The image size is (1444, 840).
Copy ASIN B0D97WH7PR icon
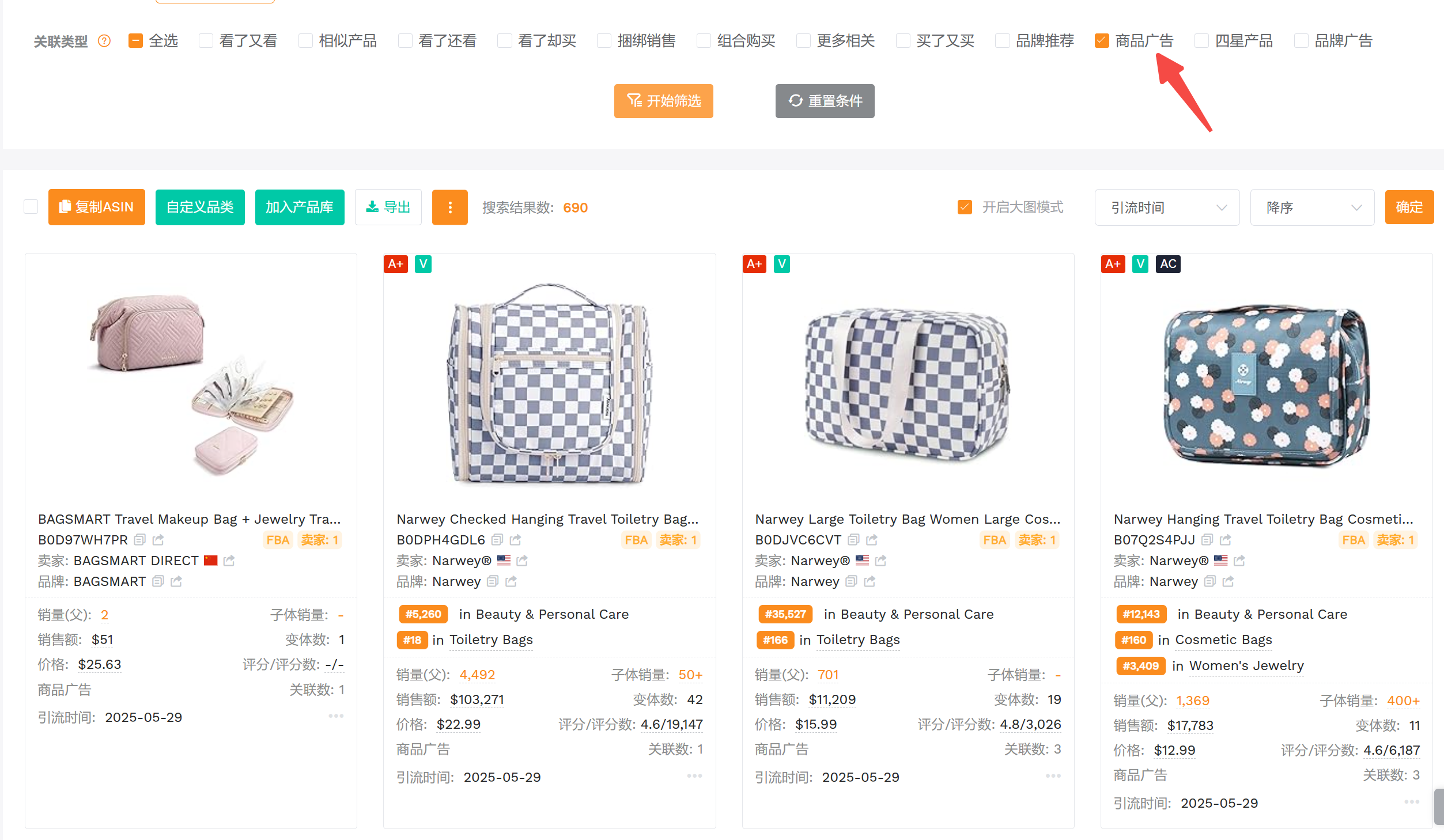coord(139,540)
